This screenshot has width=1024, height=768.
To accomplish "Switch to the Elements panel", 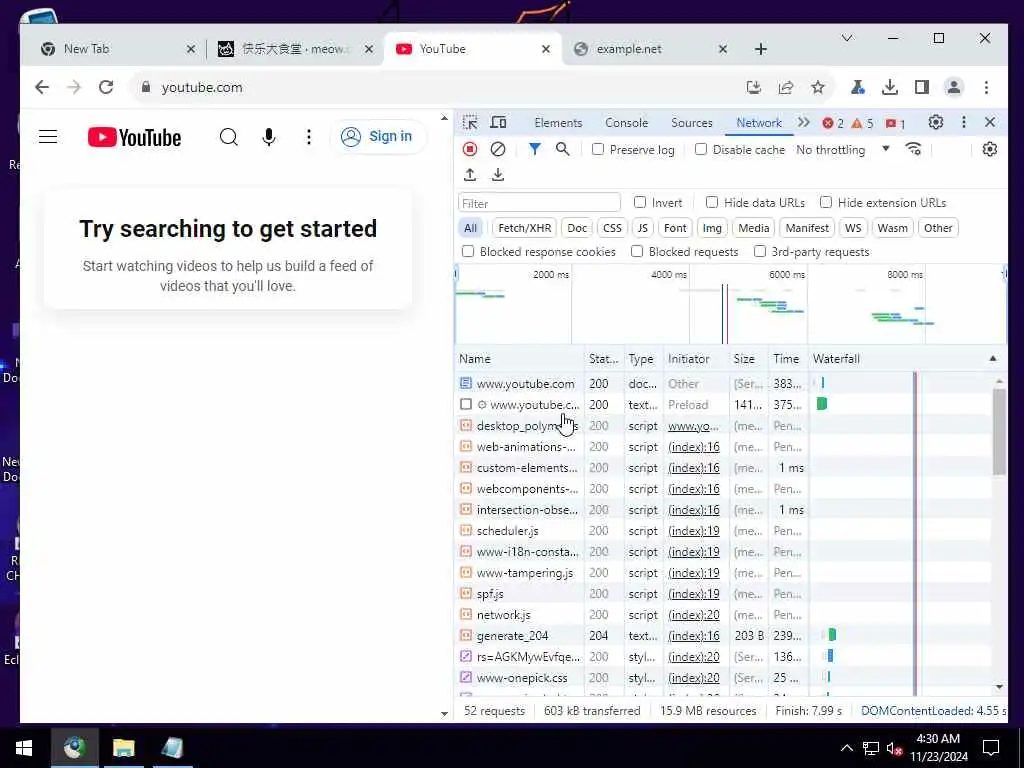I will [558, 123].
